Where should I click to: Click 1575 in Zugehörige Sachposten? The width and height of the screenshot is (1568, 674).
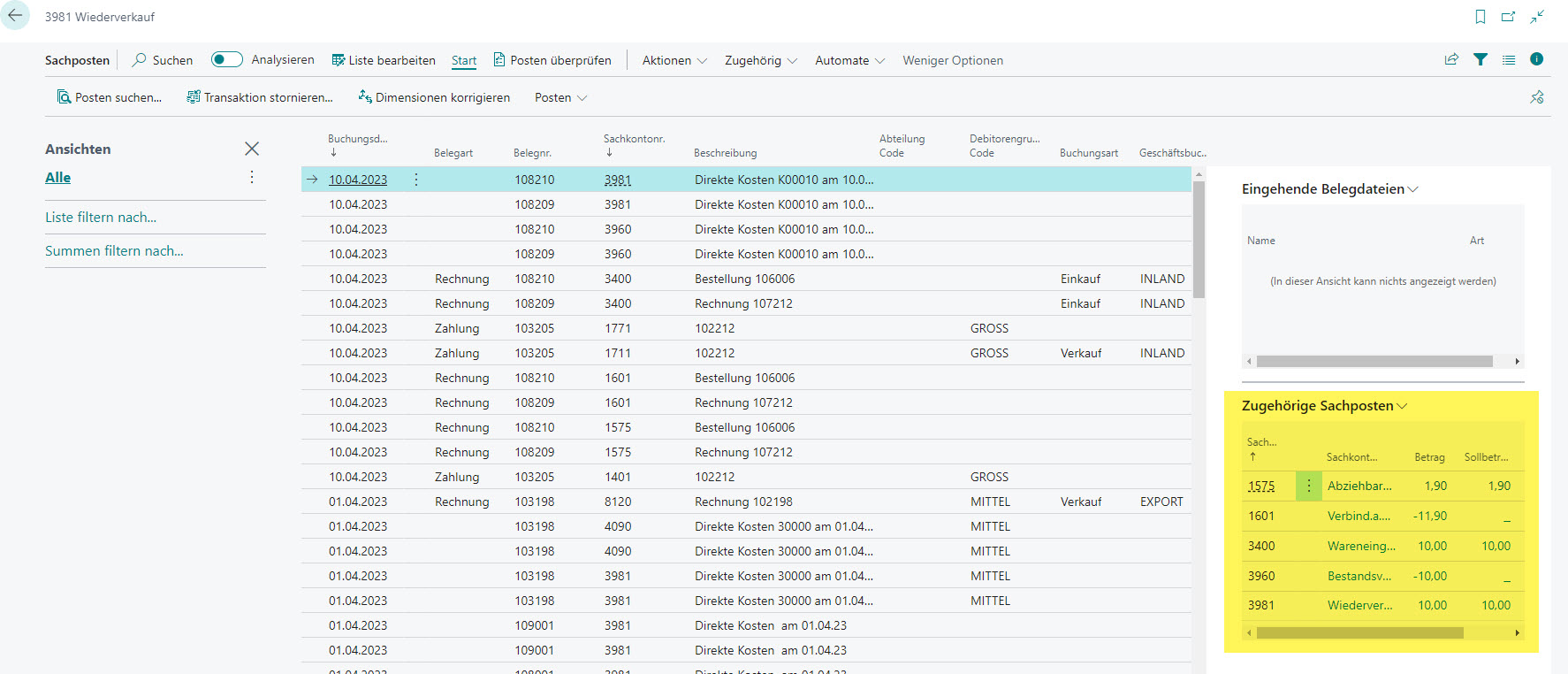1261,486
